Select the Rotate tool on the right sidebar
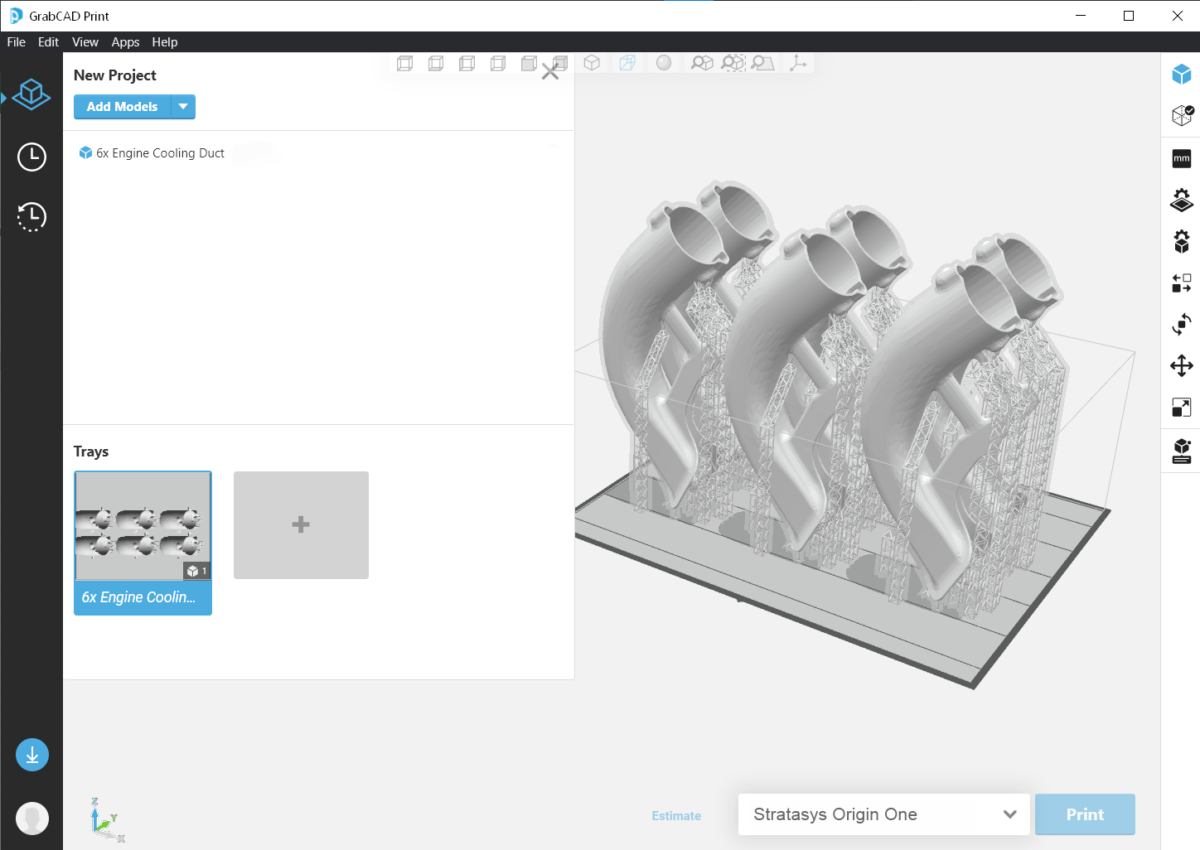The width and height of the screenshot is (1200, 850). 1181,324
